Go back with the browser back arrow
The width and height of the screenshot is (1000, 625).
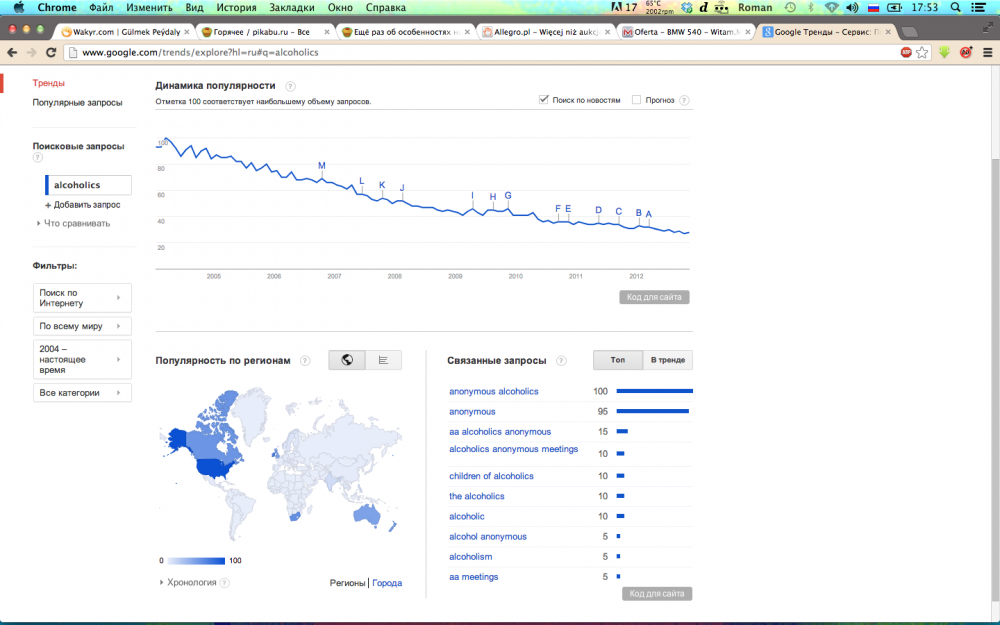tap(12, 52)
